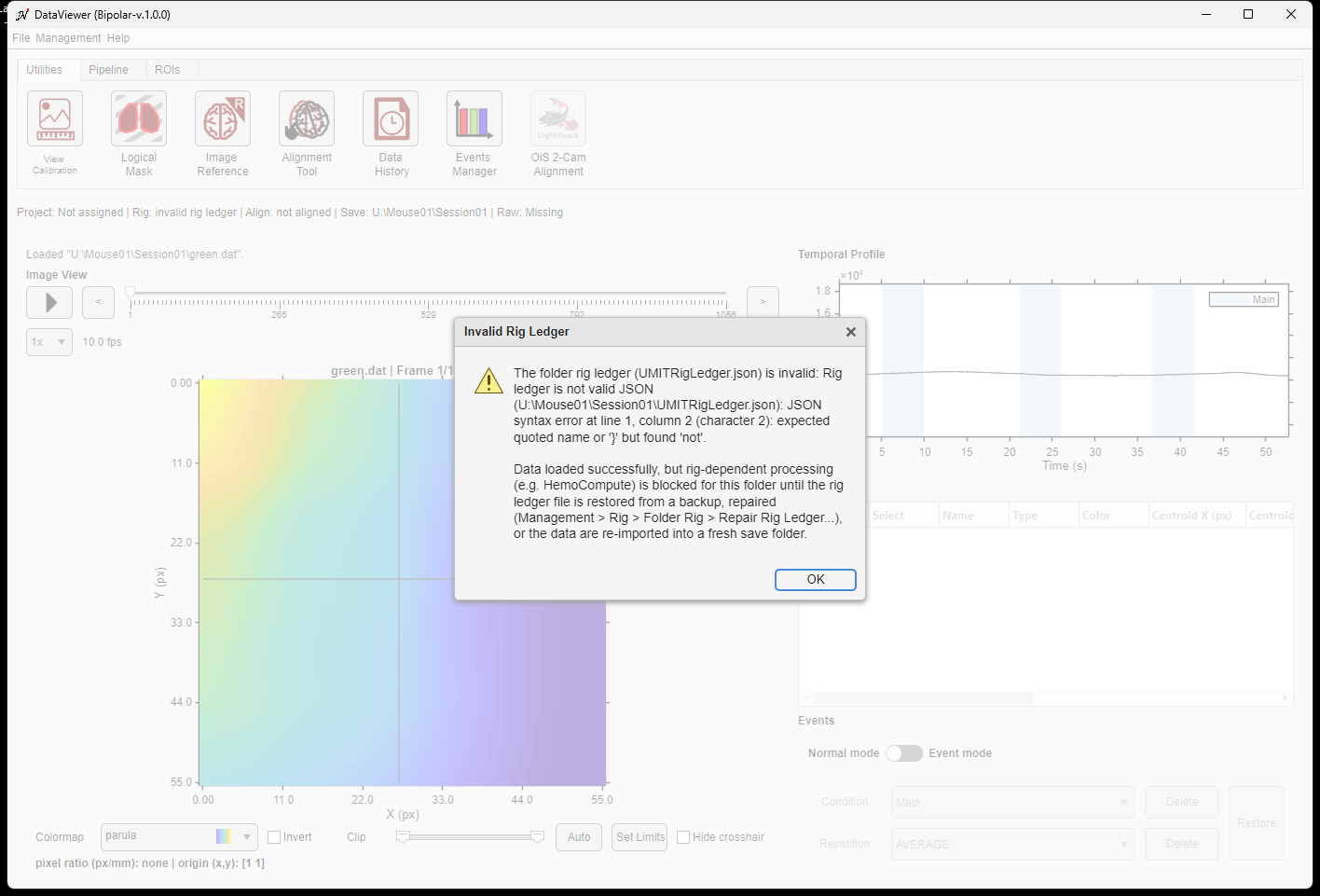The image size is (1320, 896).
Task: Click the Main legend entry in Temporal Profile
Action: [1244, 299]
